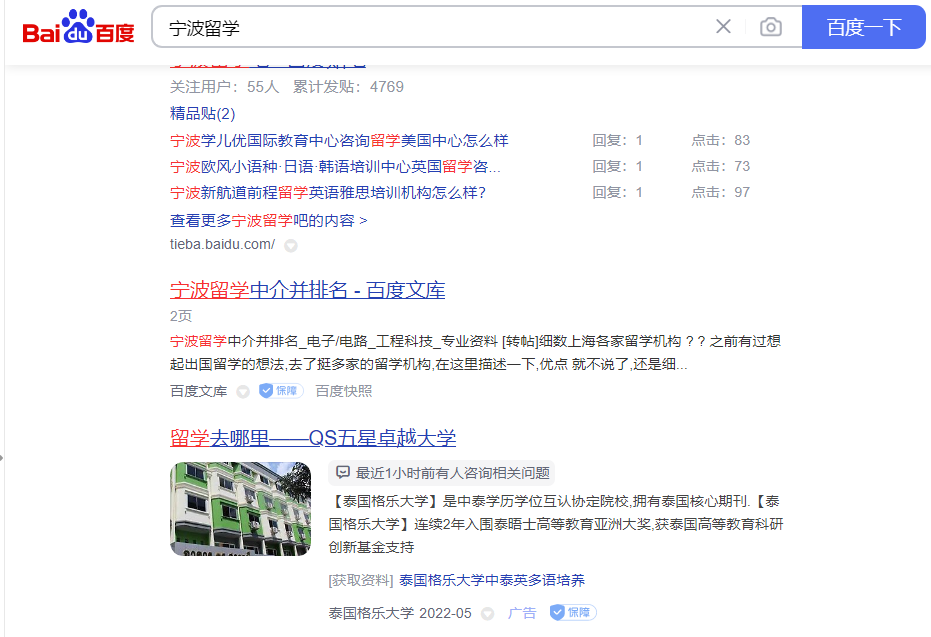The height and width of the screenshot is (637, 931).
Task: Click the Baidu logo
Action: [x=78, y=27]
